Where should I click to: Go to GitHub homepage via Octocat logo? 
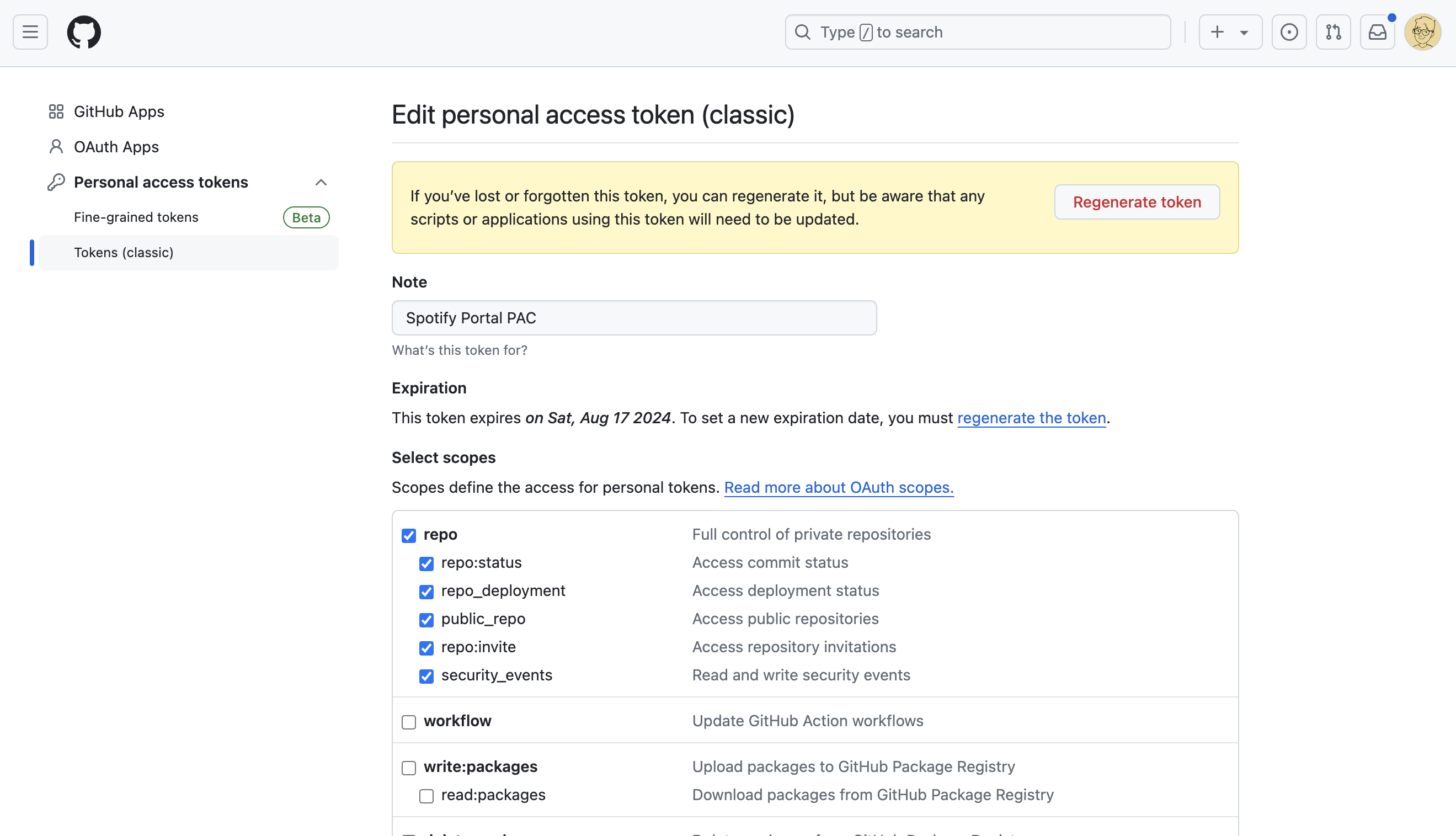[84, 32]
